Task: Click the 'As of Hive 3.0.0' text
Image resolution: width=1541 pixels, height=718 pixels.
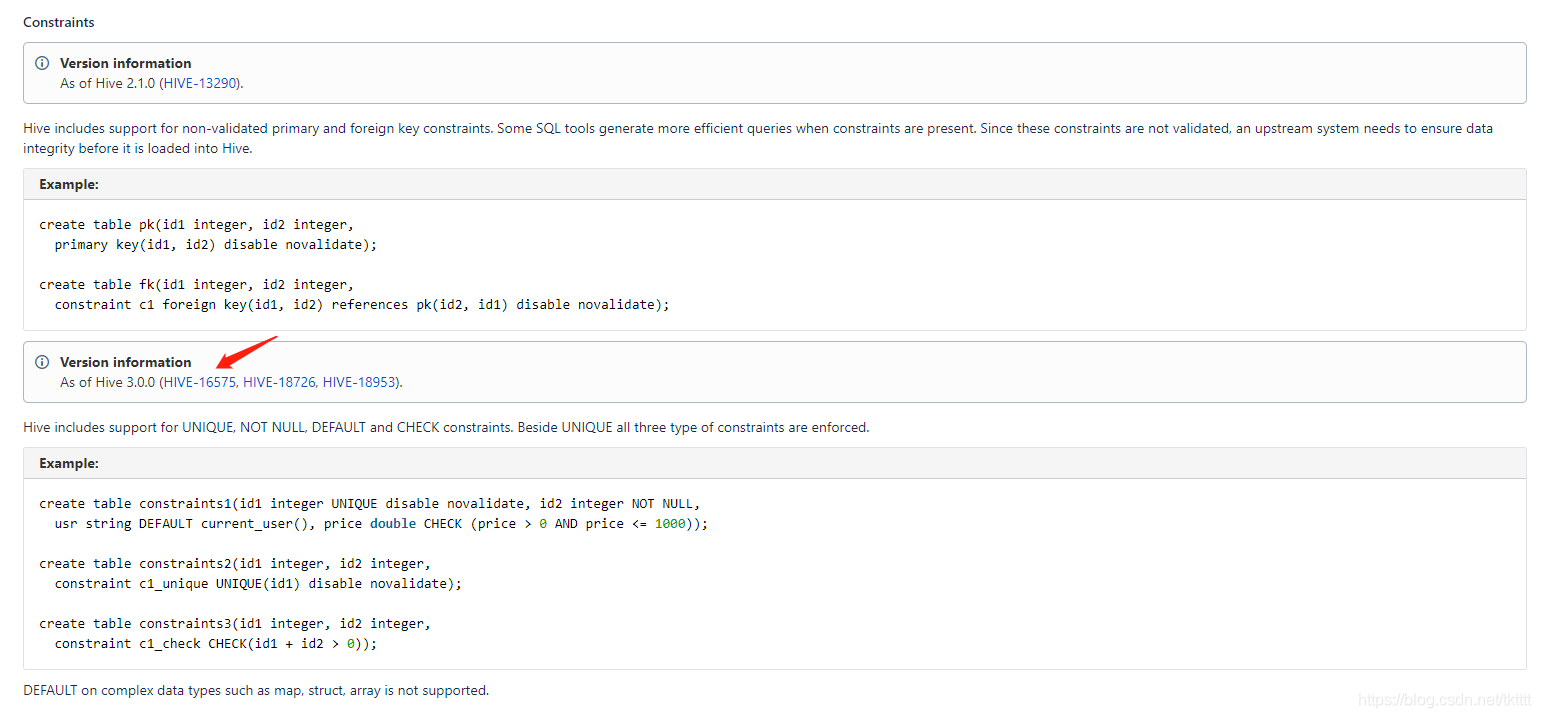Action: coord(107,382)
